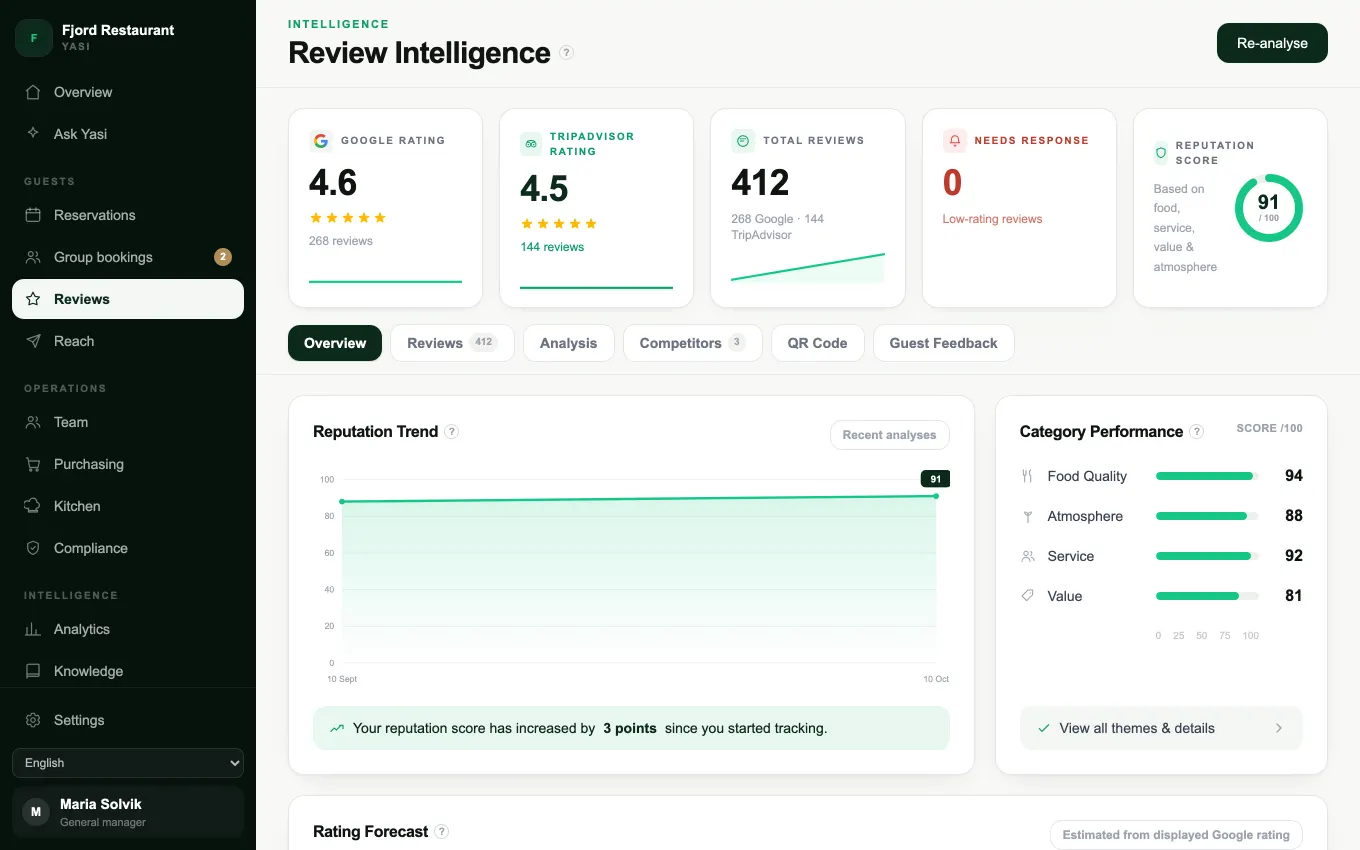This screenshot has height=850, width=1360.
Task: Click the Recent analyses button
Action: coord(889,435)
